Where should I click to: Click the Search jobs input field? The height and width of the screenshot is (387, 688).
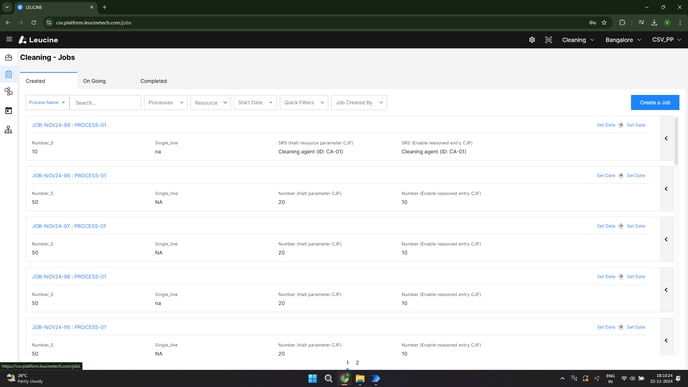click(x=105, y=103)
